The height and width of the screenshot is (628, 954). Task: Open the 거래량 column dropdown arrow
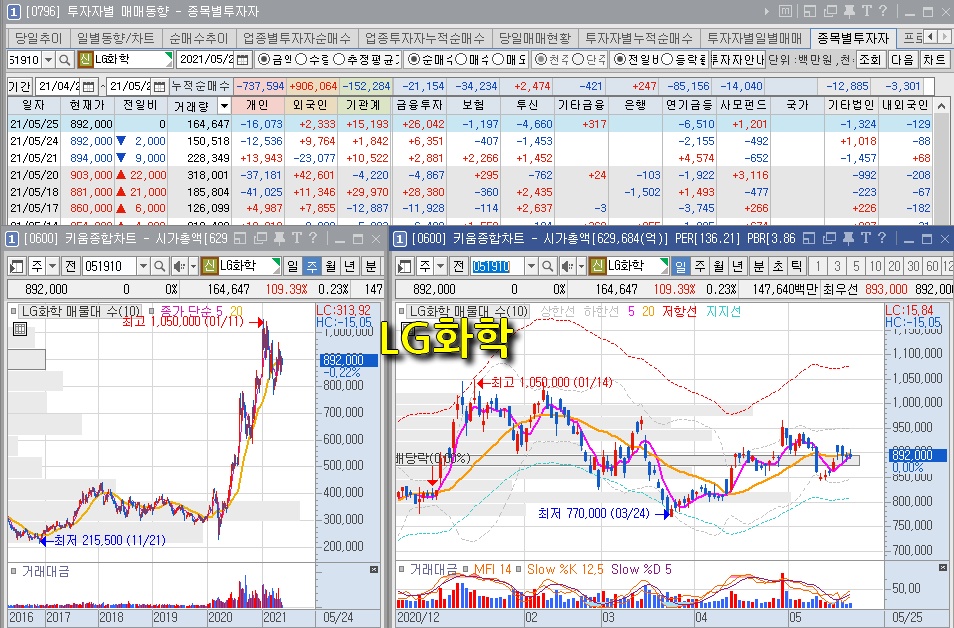pos(224,105)
